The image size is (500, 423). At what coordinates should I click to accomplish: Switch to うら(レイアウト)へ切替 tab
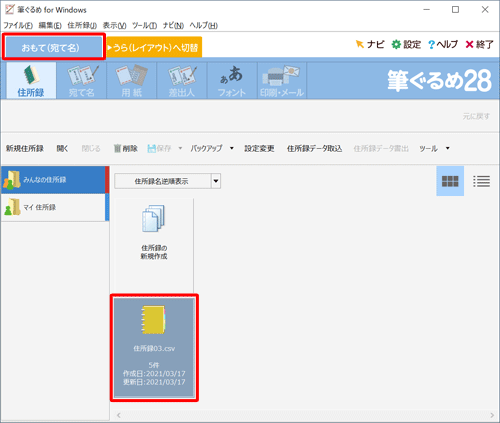click(x=154, y=47)
